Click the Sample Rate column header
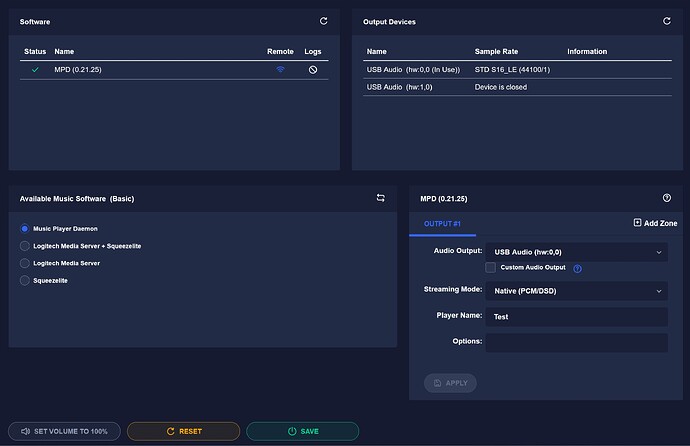The height and width of the screenshot is (446, 690). tap(496, 51)
